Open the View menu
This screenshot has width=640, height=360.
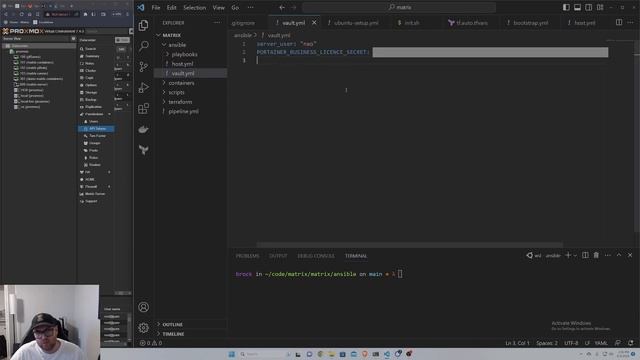(218, 7)
